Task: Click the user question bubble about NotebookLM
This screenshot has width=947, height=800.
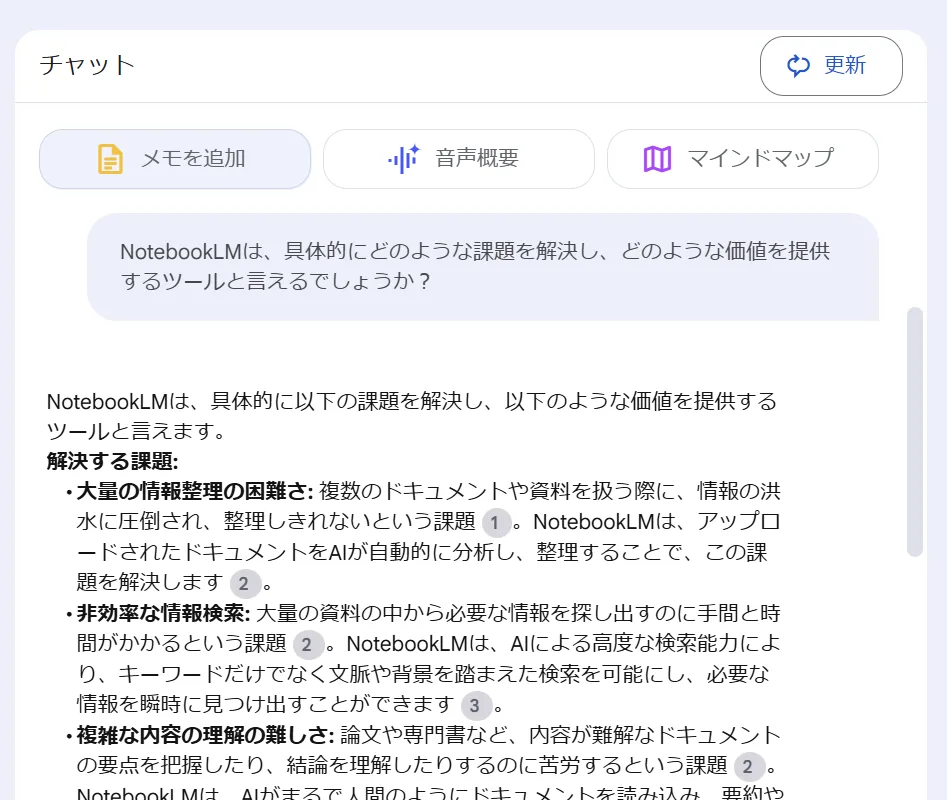Action: click(x=483, y=266)
